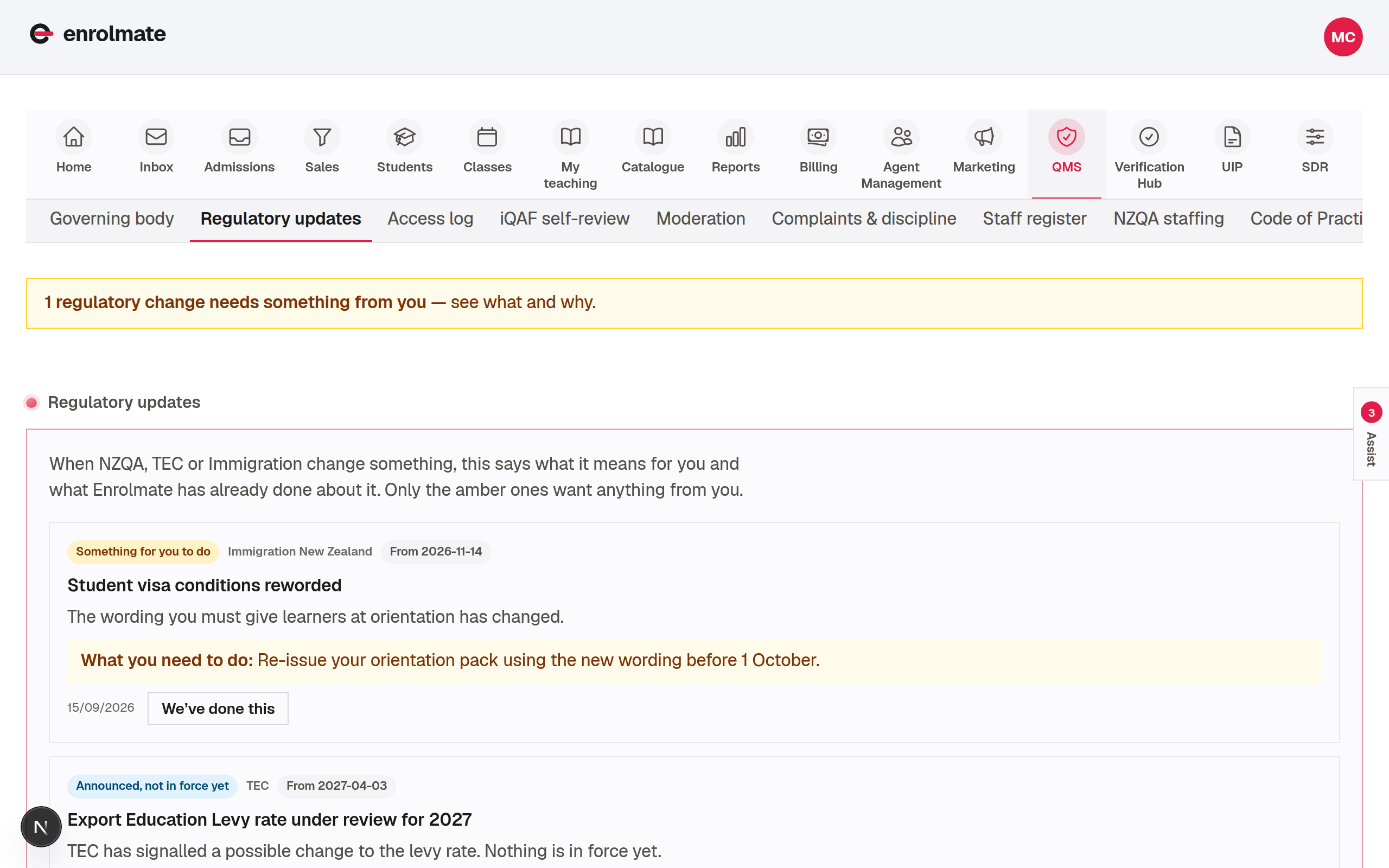Open the Billing cash icon
The height and width of the screenshot is (868, 1389).
click(x=818, y=137)
